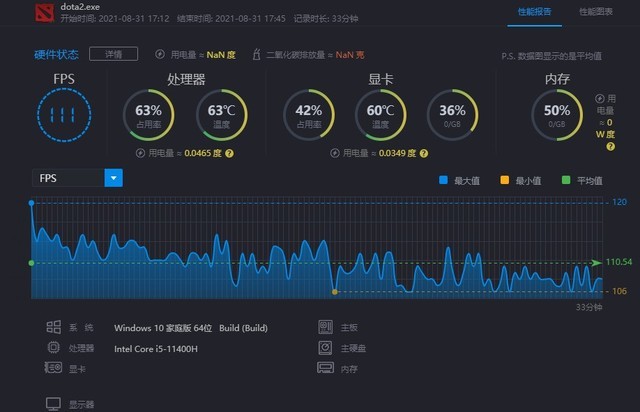Click the Windows 10 家庭版 64位 text

point(163,328)
